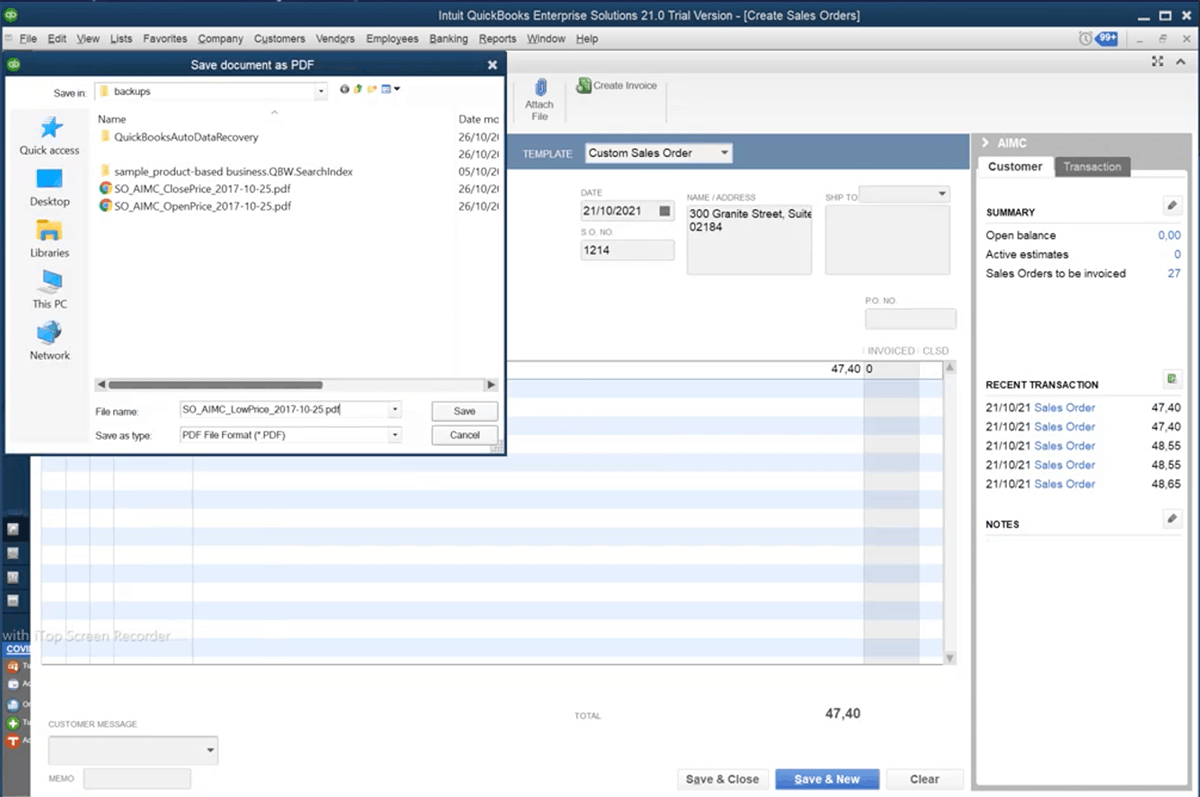This screenshot has width=1200, height=797.
Task: Select This PC in the places bar
Action: click(49, 290)
